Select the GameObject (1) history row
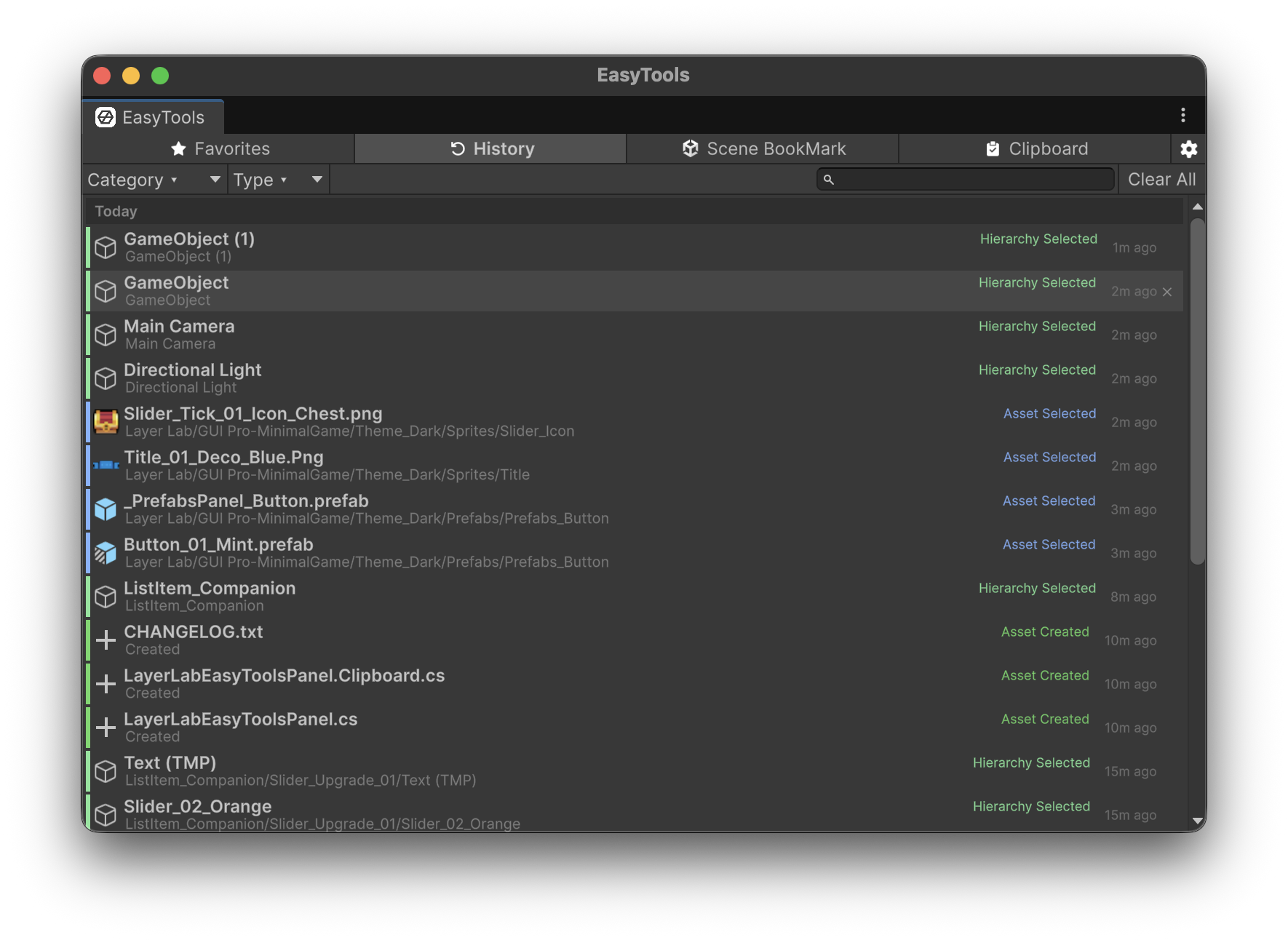1288x940 pixels. click(635, 247)
